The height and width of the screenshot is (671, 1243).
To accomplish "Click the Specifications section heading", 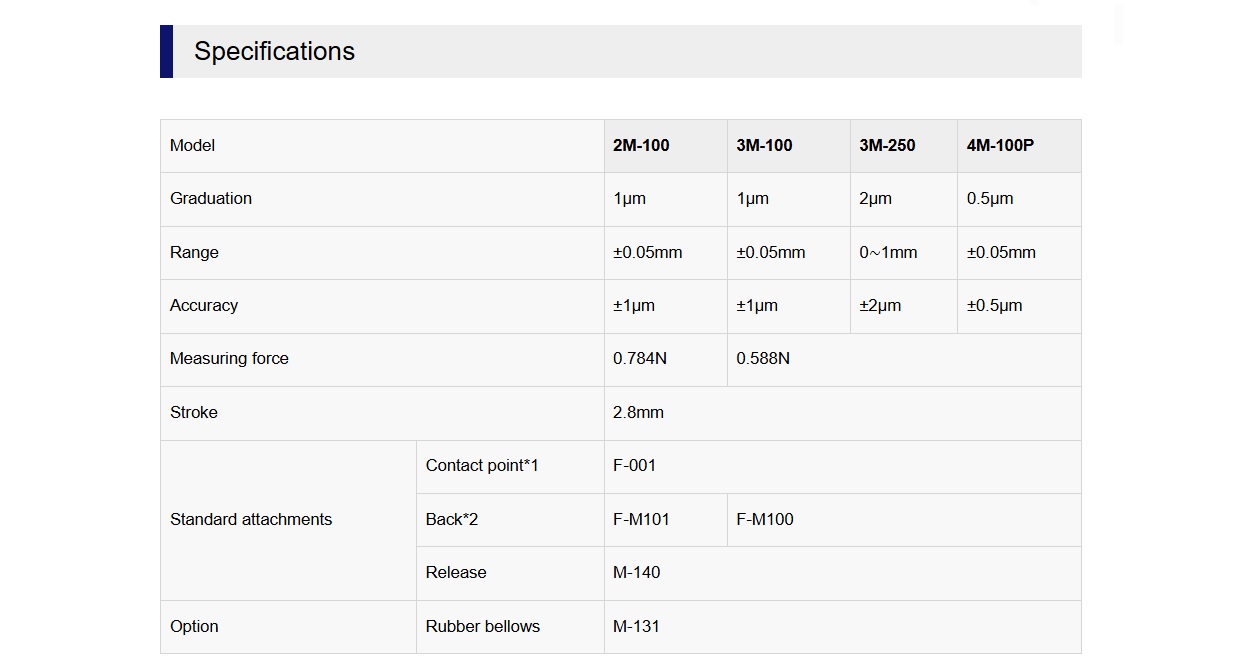I will tap(274, 51).
